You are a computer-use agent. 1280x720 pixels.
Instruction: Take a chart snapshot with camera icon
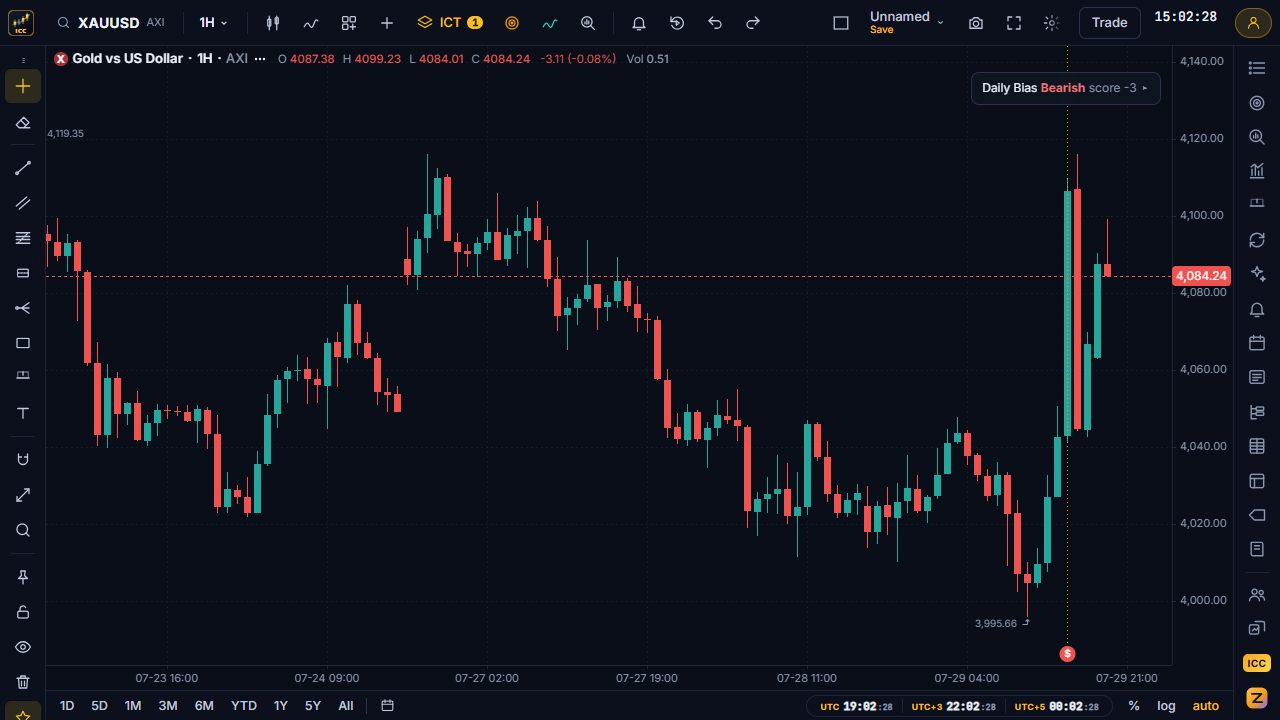click(x=976, y=23)
